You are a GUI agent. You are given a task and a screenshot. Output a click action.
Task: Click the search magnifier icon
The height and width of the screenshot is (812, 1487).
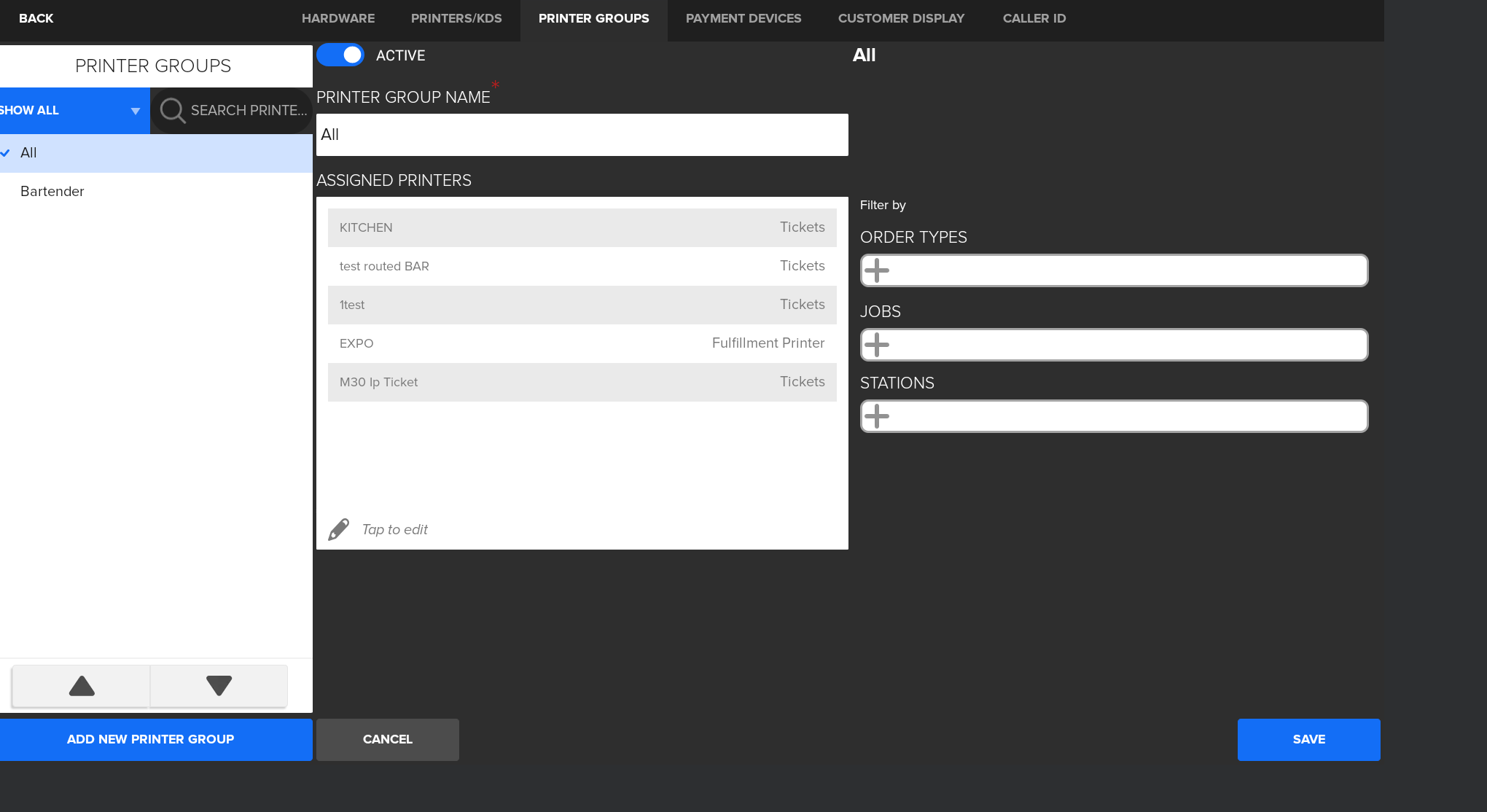(x=173, y=111)
